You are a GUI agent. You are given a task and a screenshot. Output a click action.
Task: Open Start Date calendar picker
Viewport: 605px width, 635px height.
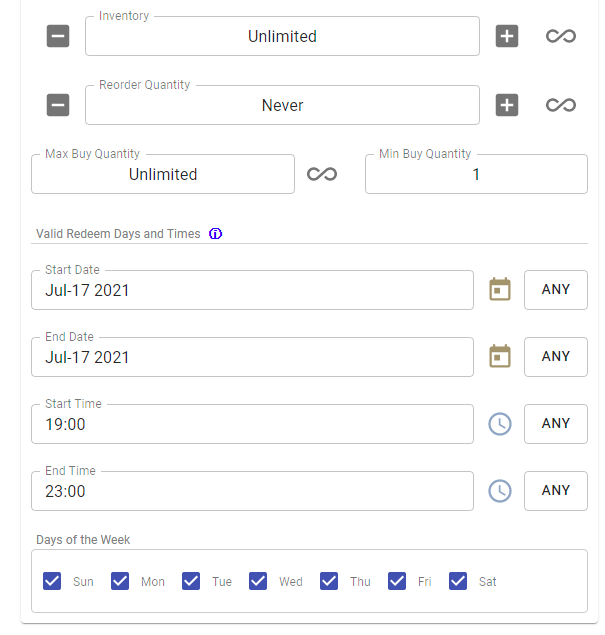coord(499,290)
